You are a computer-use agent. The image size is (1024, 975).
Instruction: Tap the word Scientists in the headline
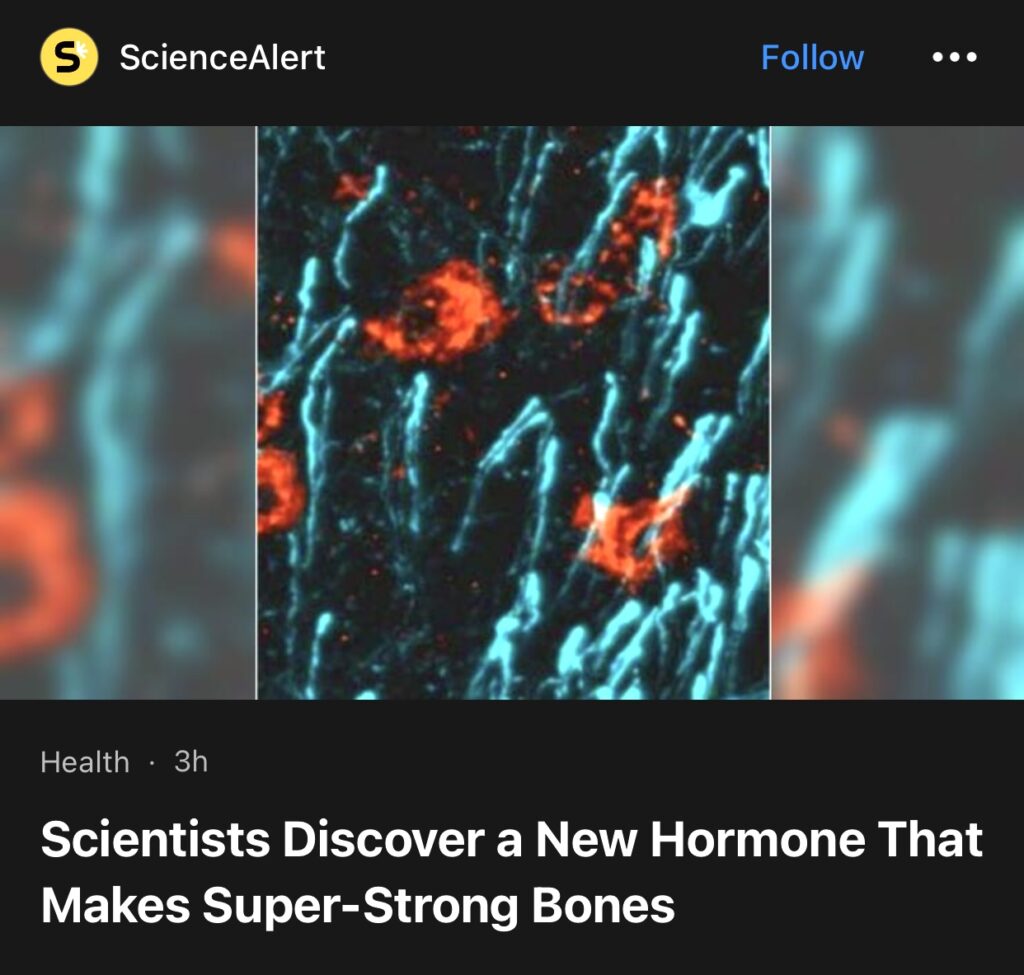tap(155, 839)
